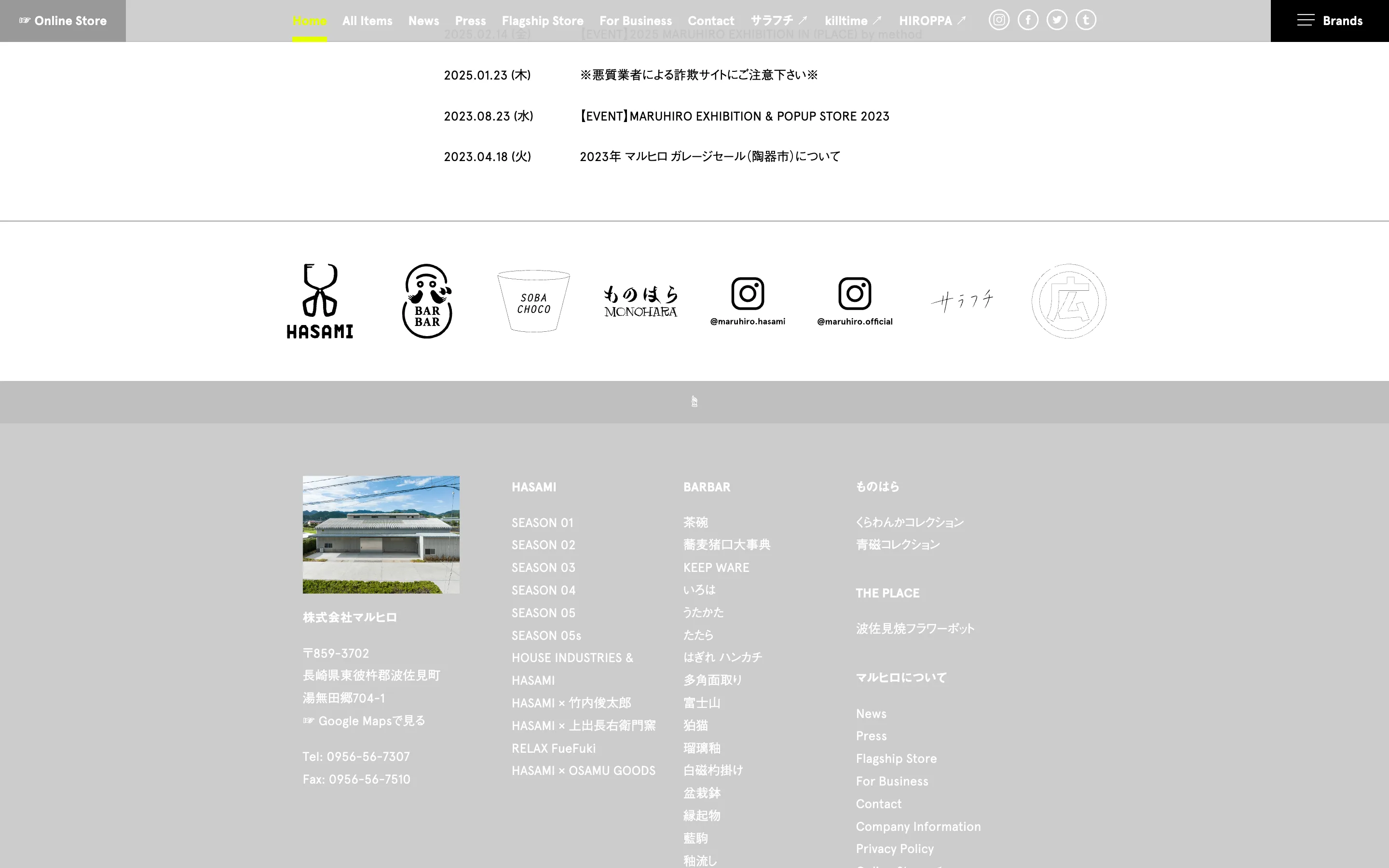Click the ものはら footer heading

pos(877,486)
